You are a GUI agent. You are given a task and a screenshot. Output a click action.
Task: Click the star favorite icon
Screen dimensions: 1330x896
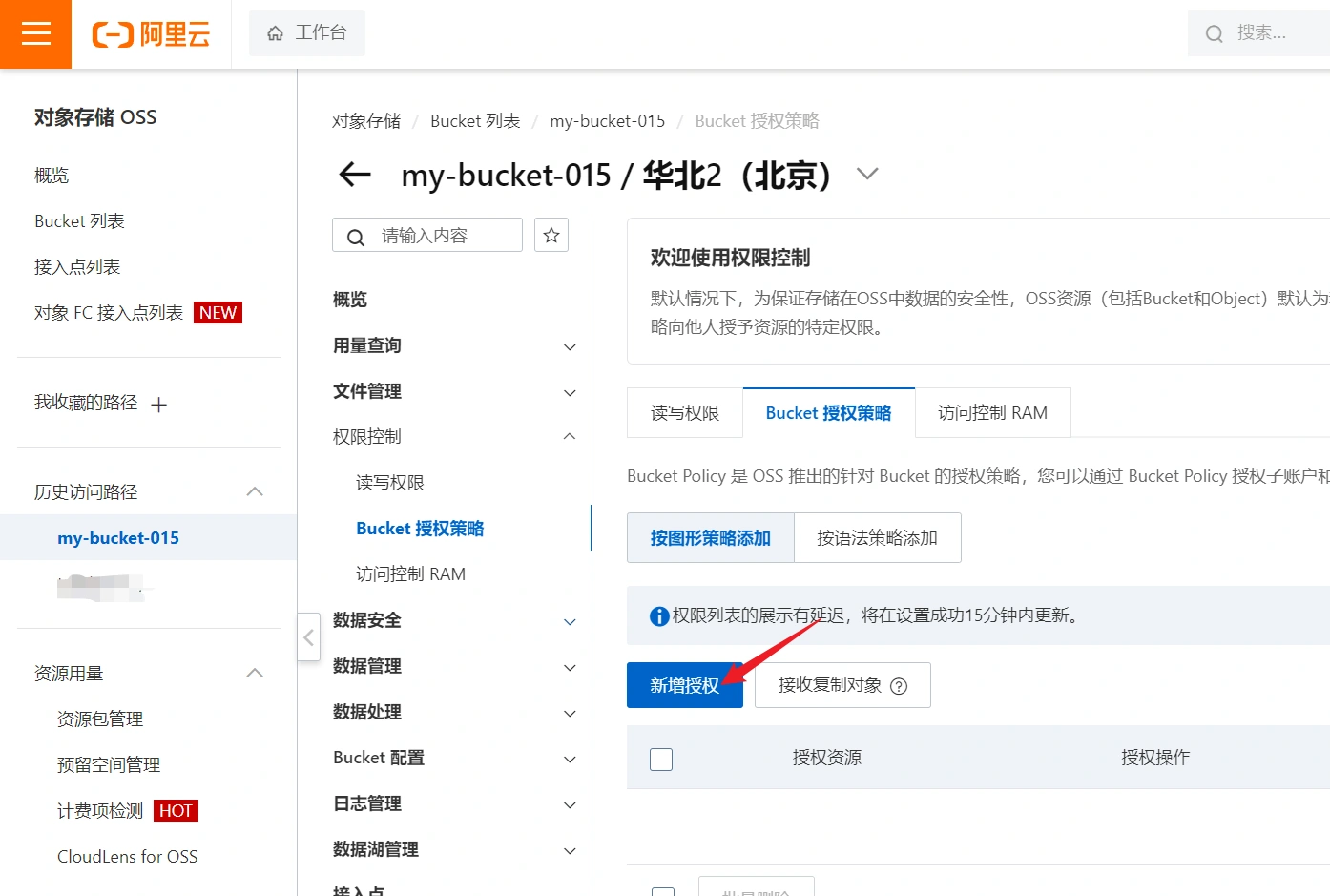[x=551, y=235]
